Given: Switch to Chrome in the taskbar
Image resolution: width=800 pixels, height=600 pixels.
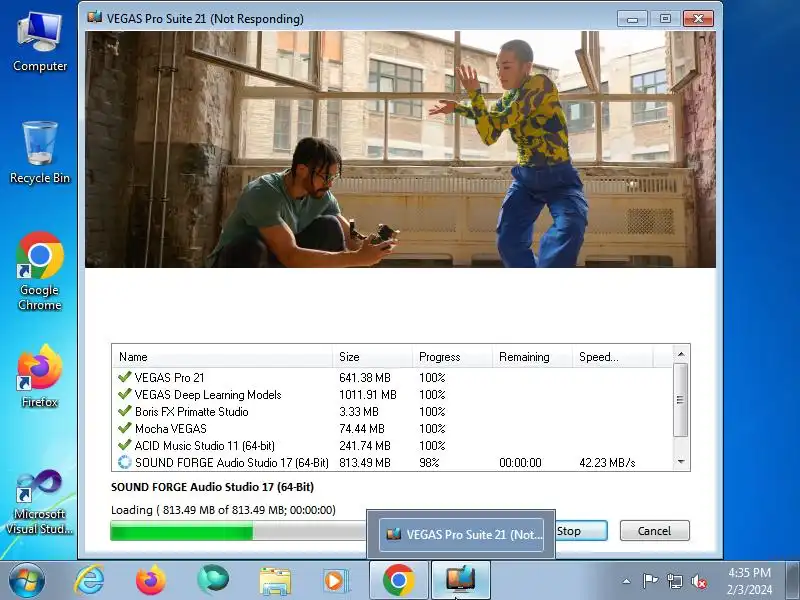Looking at the screenshot, I should pos(398,580).
